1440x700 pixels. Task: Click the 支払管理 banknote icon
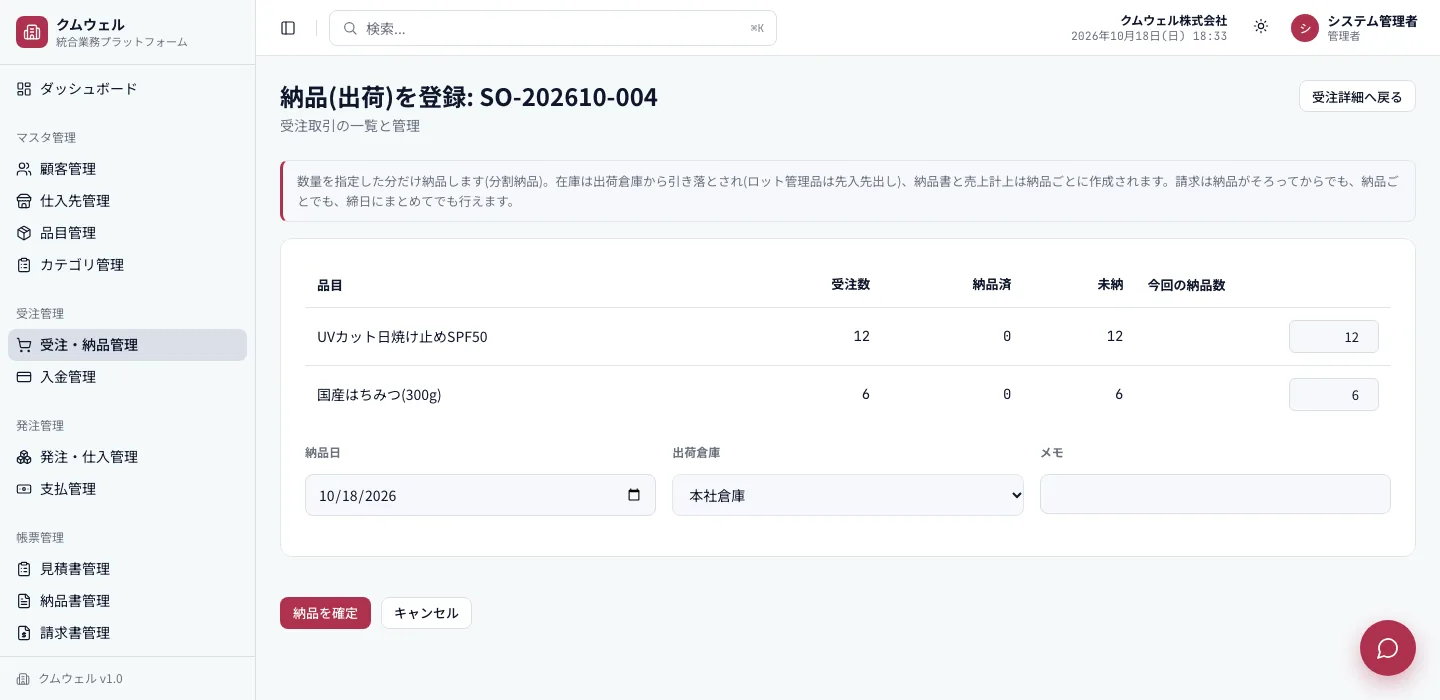(x=24, y=489)
